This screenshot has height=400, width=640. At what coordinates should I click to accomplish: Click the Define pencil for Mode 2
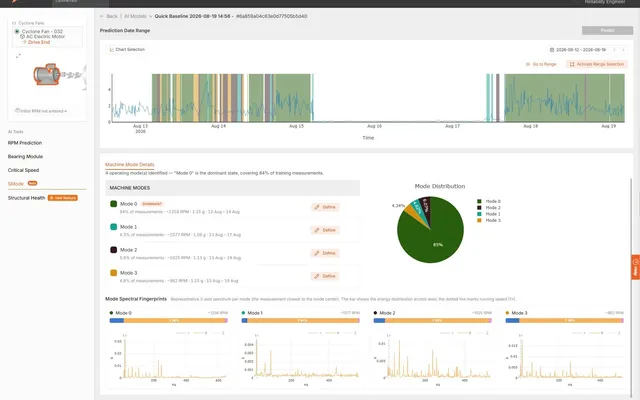pos(325,253)
